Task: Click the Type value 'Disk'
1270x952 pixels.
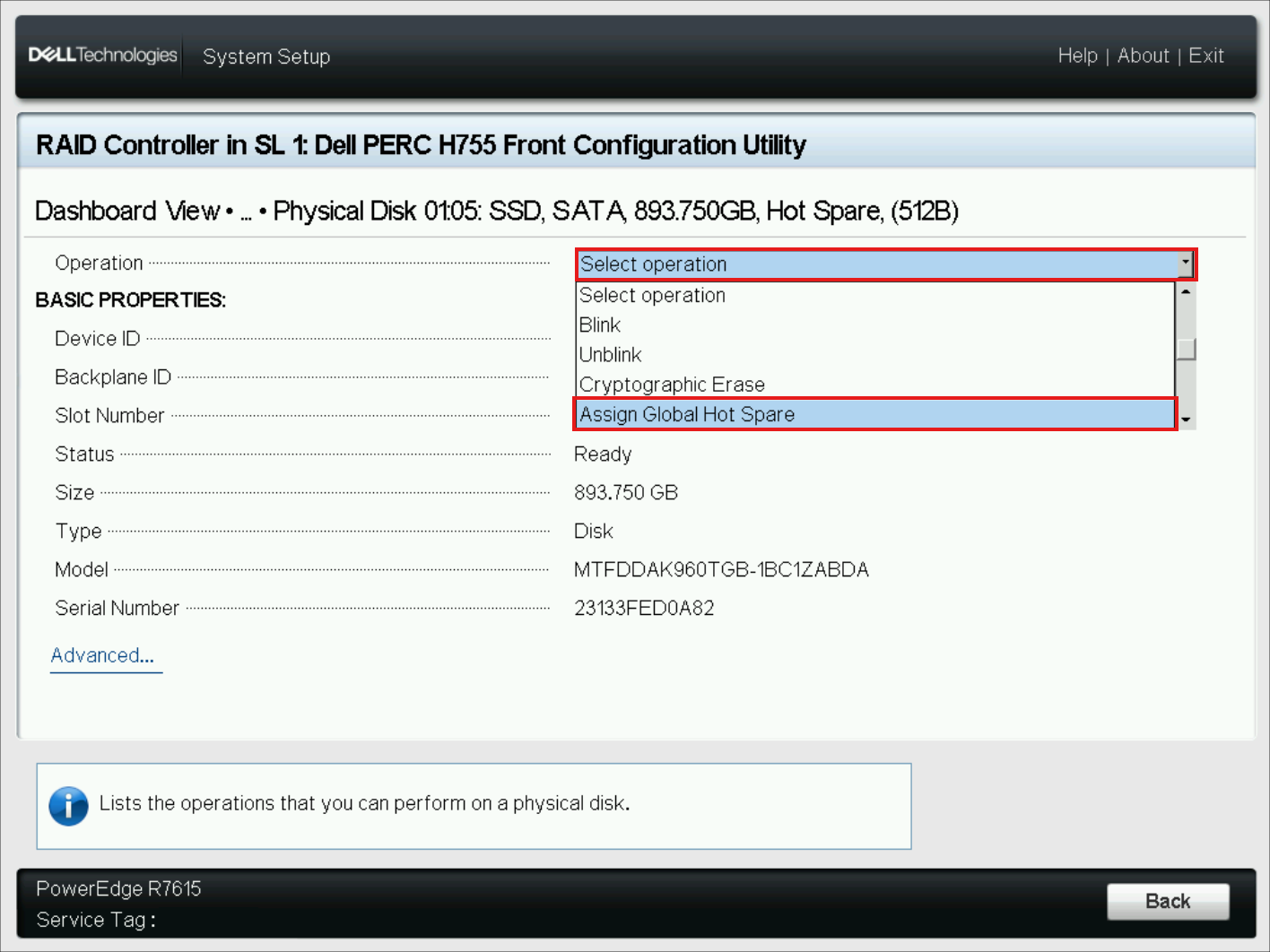Action: click(593, 531)
